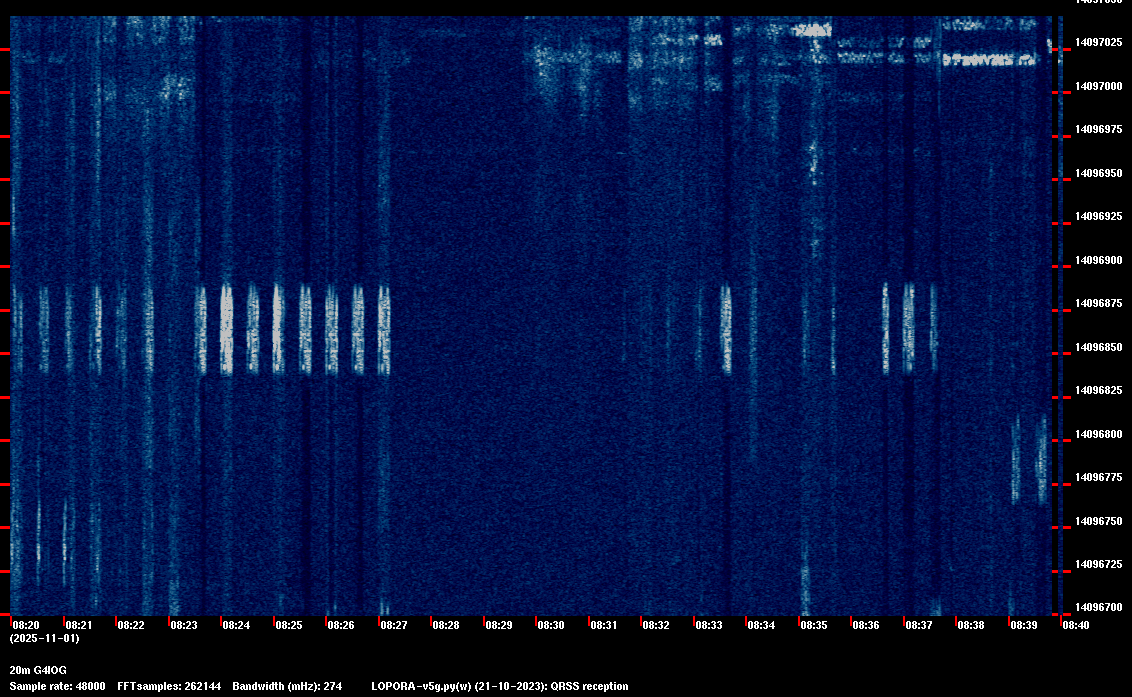Click the 08:27 time axis label
Image resolution: width=1132 pixels, height=697 pixels.
[x=393, y=625]
